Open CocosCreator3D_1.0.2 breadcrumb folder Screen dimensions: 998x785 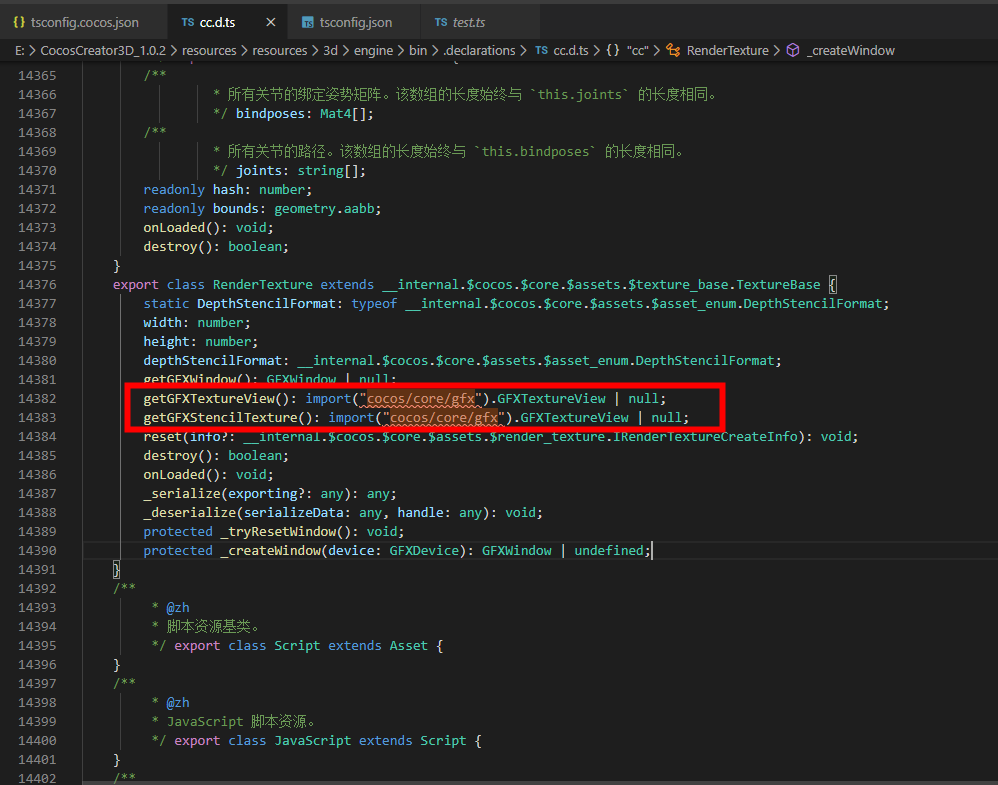(103, 50)
